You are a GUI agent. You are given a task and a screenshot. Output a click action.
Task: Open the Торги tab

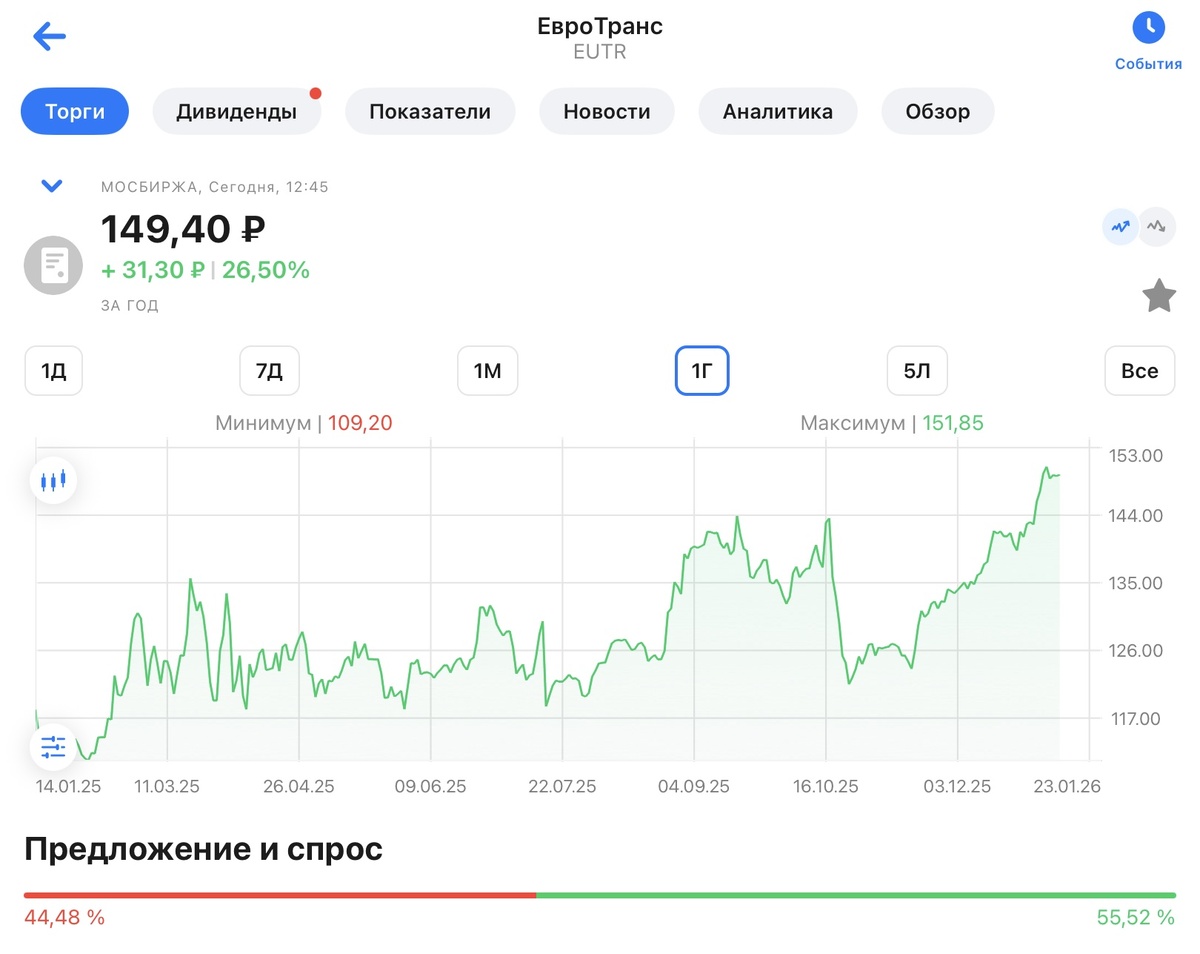click(x=75, y=111)
